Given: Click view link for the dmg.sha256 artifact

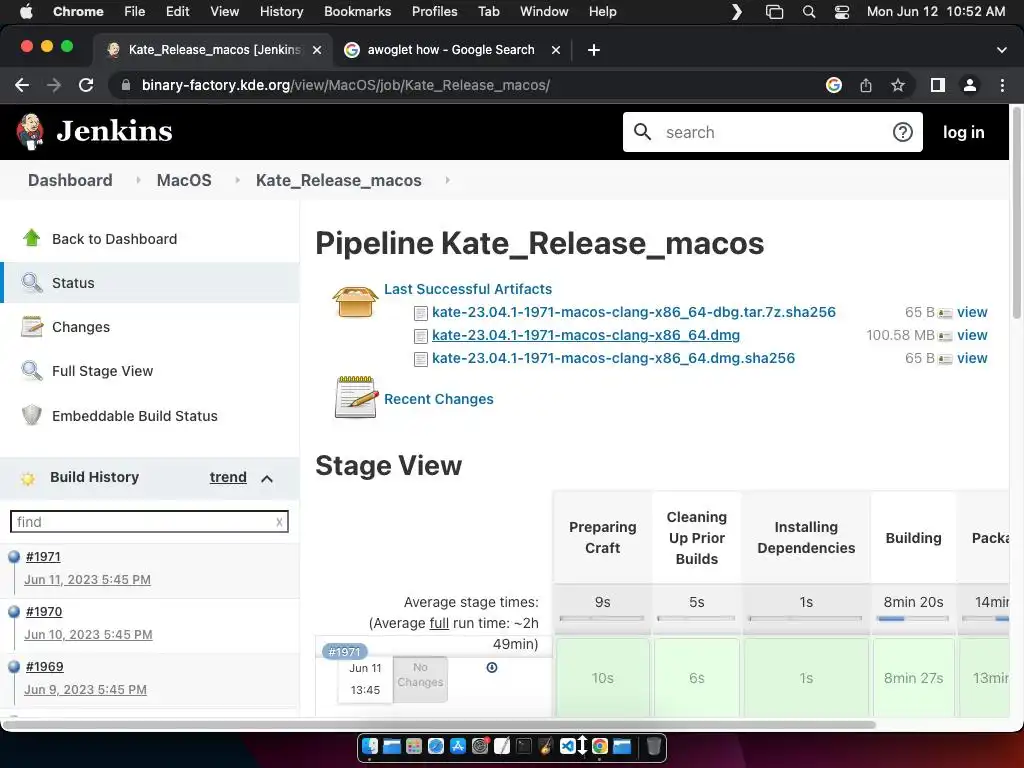Looking at the screenshot, I should (x=972, y=358).
